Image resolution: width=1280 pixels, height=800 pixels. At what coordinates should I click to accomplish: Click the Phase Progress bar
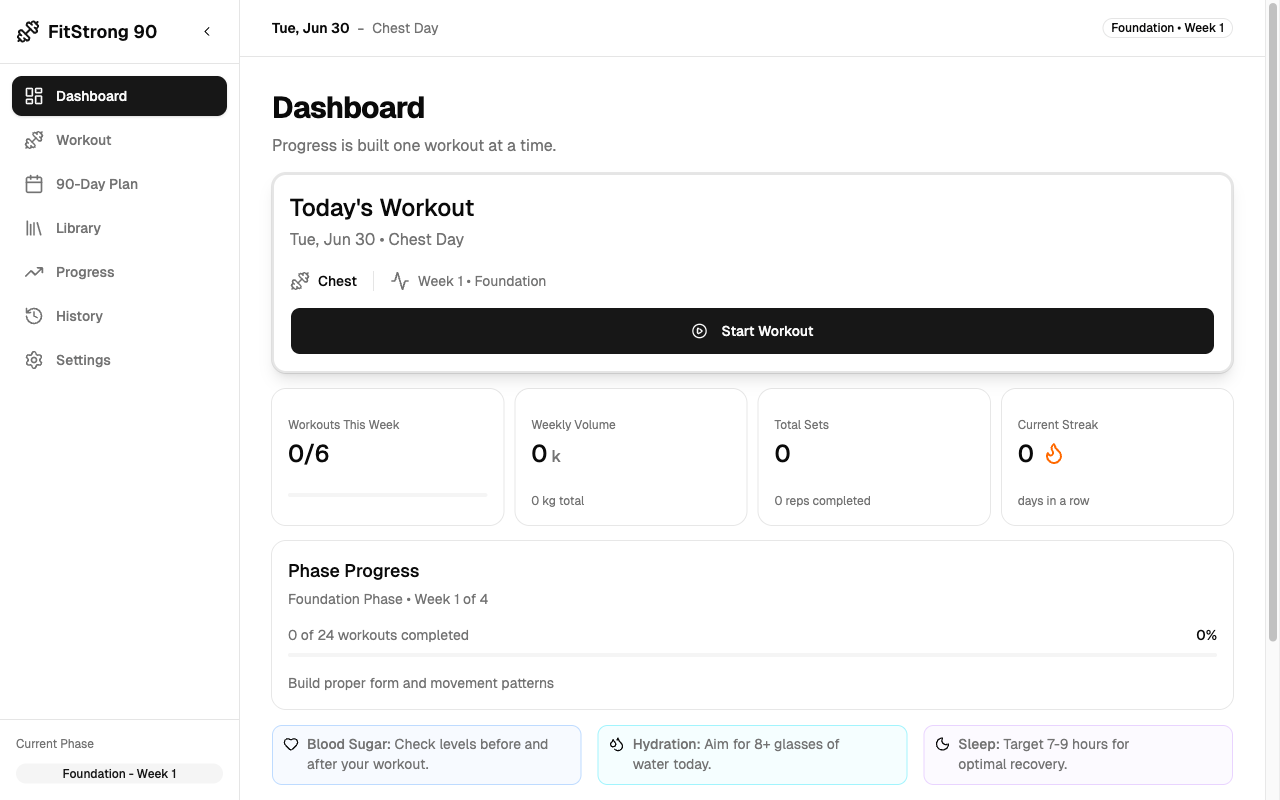[752, 655]
